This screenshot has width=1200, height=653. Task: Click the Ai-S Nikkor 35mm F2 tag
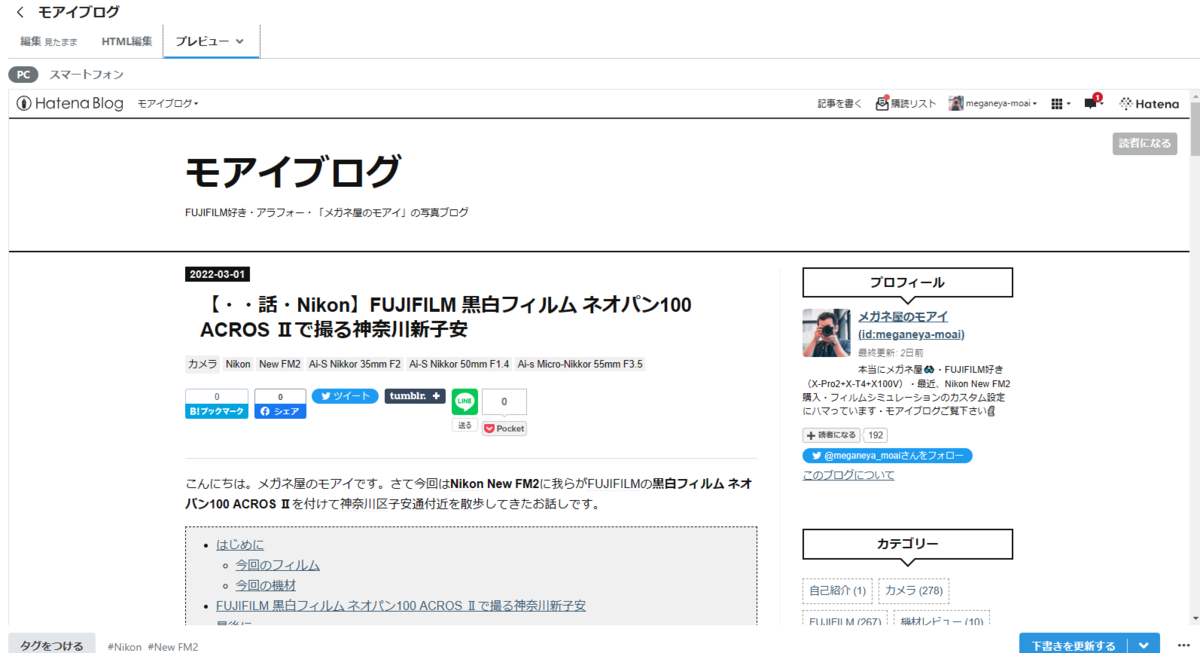coord(355,364)
